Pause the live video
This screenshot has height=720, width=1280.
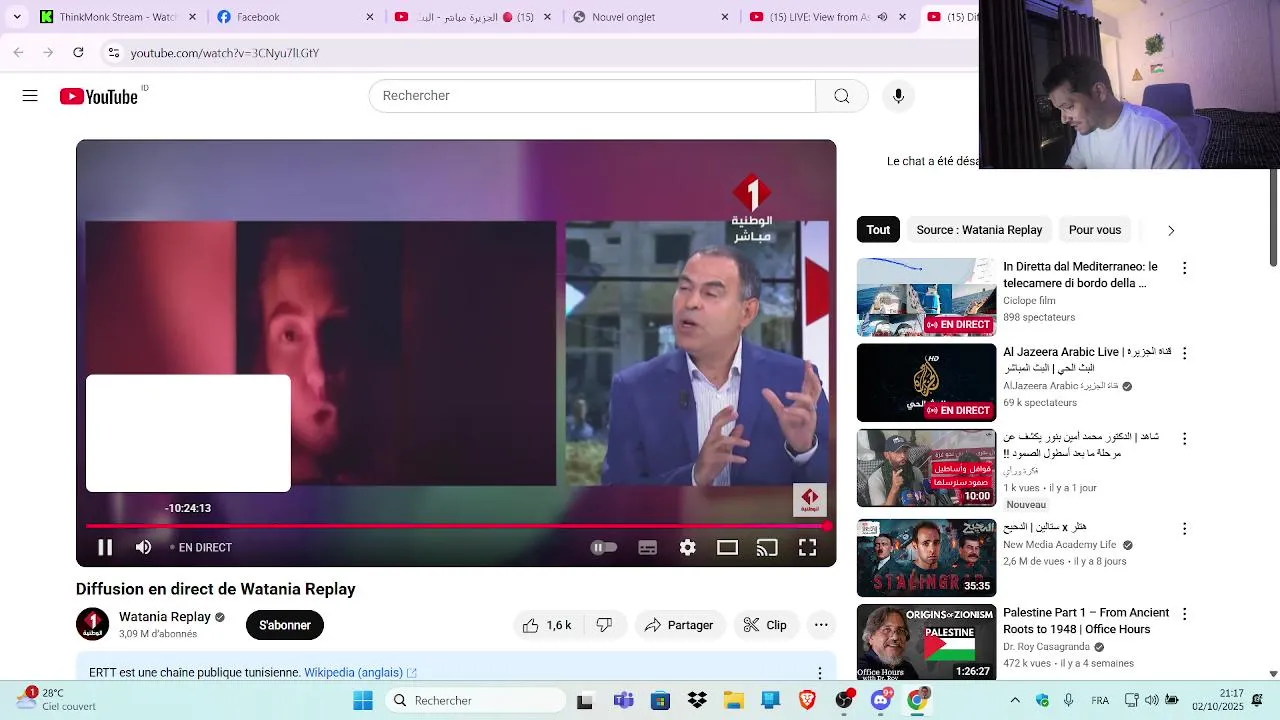pos(105,547)
